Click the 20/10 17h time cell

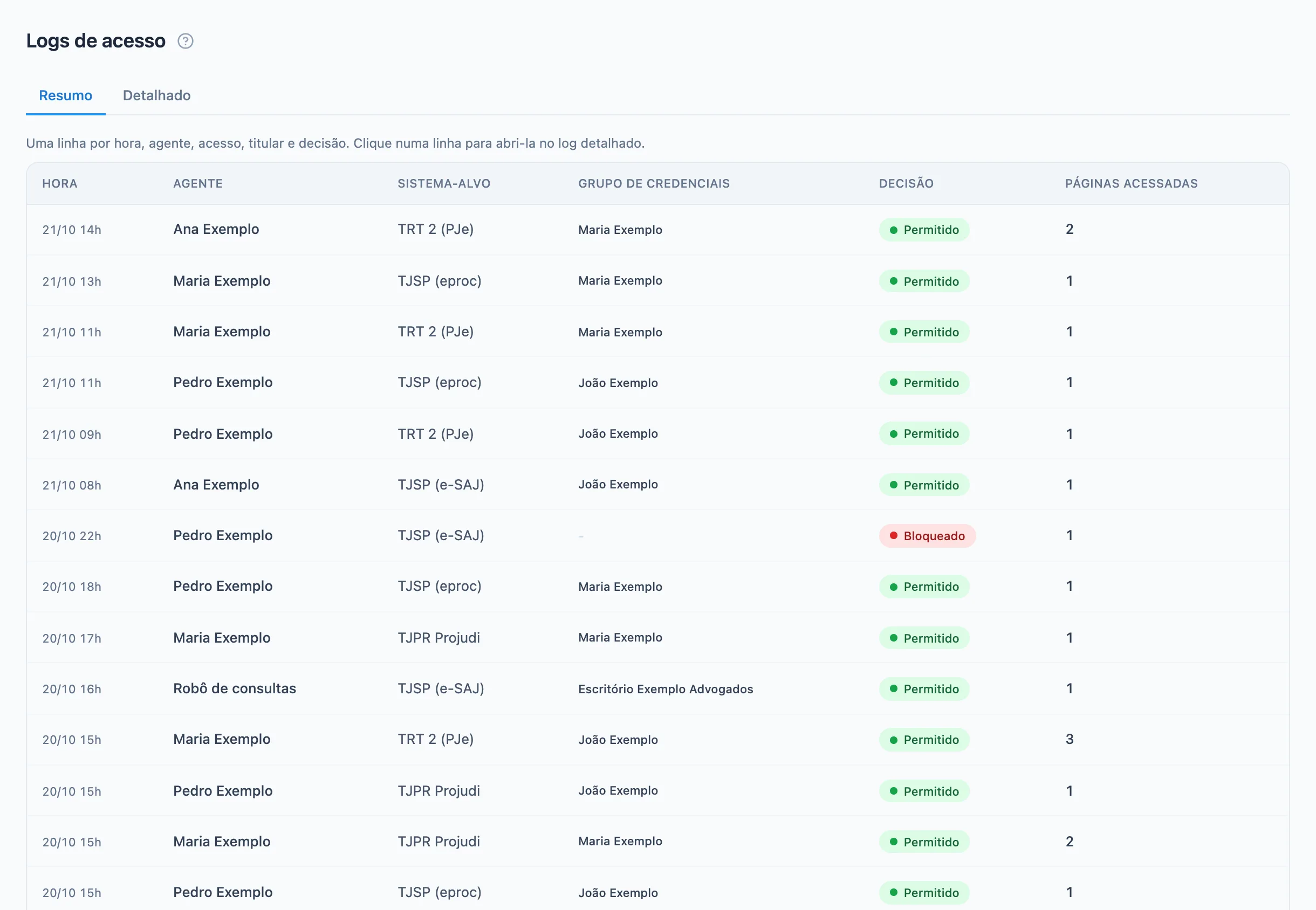[x=72, y=638]
